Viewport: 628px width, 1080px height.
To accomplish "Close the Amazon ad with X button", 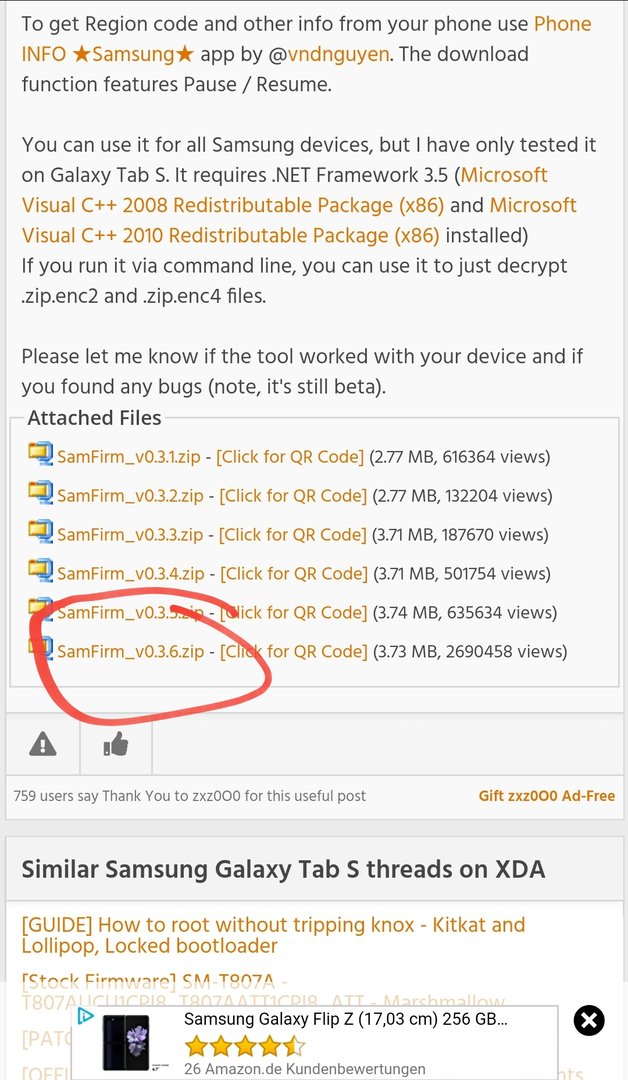I will tap(589, 1021).
